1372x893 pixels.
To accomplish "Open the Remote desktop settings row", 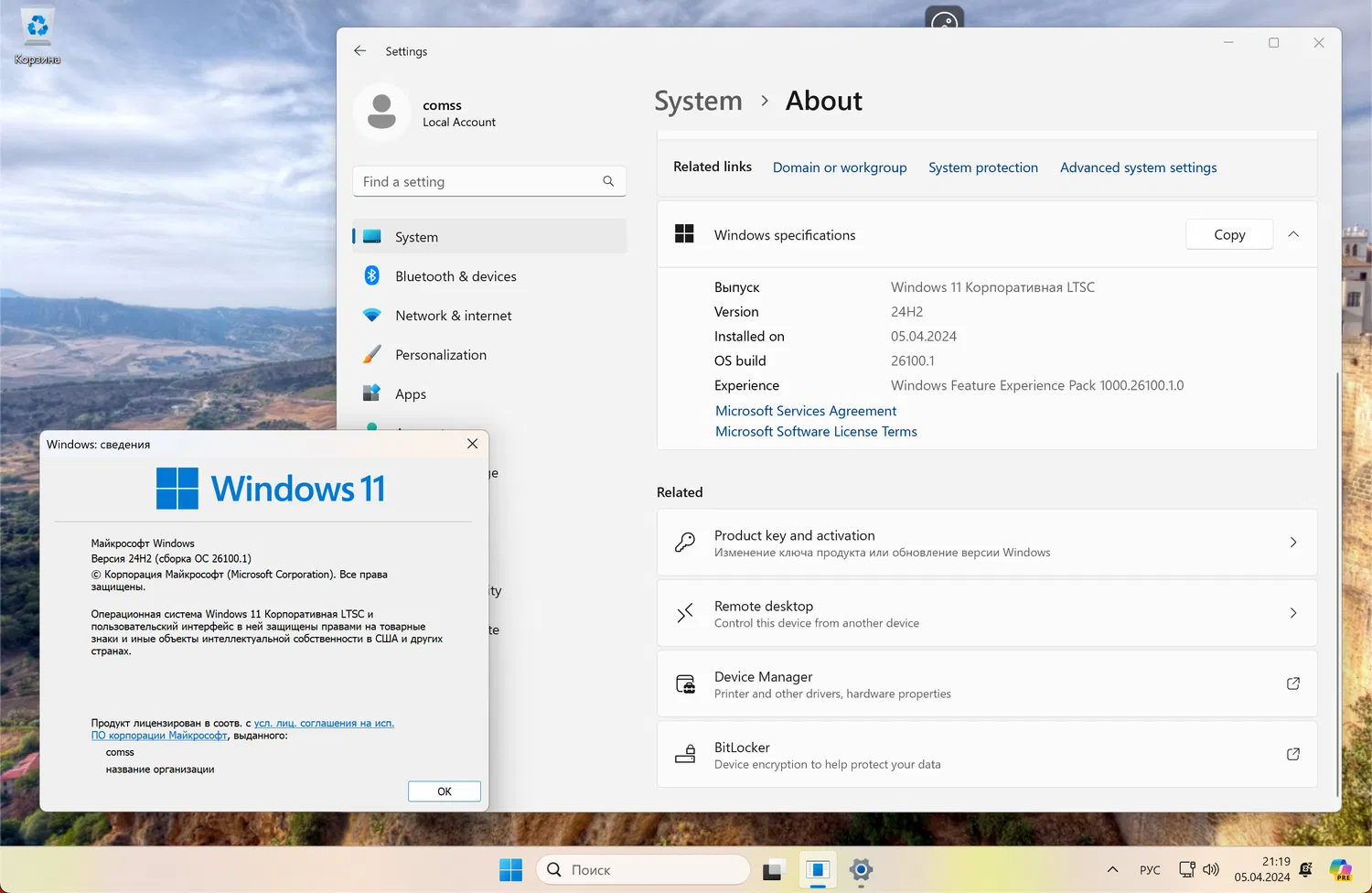I will [986, 613].
